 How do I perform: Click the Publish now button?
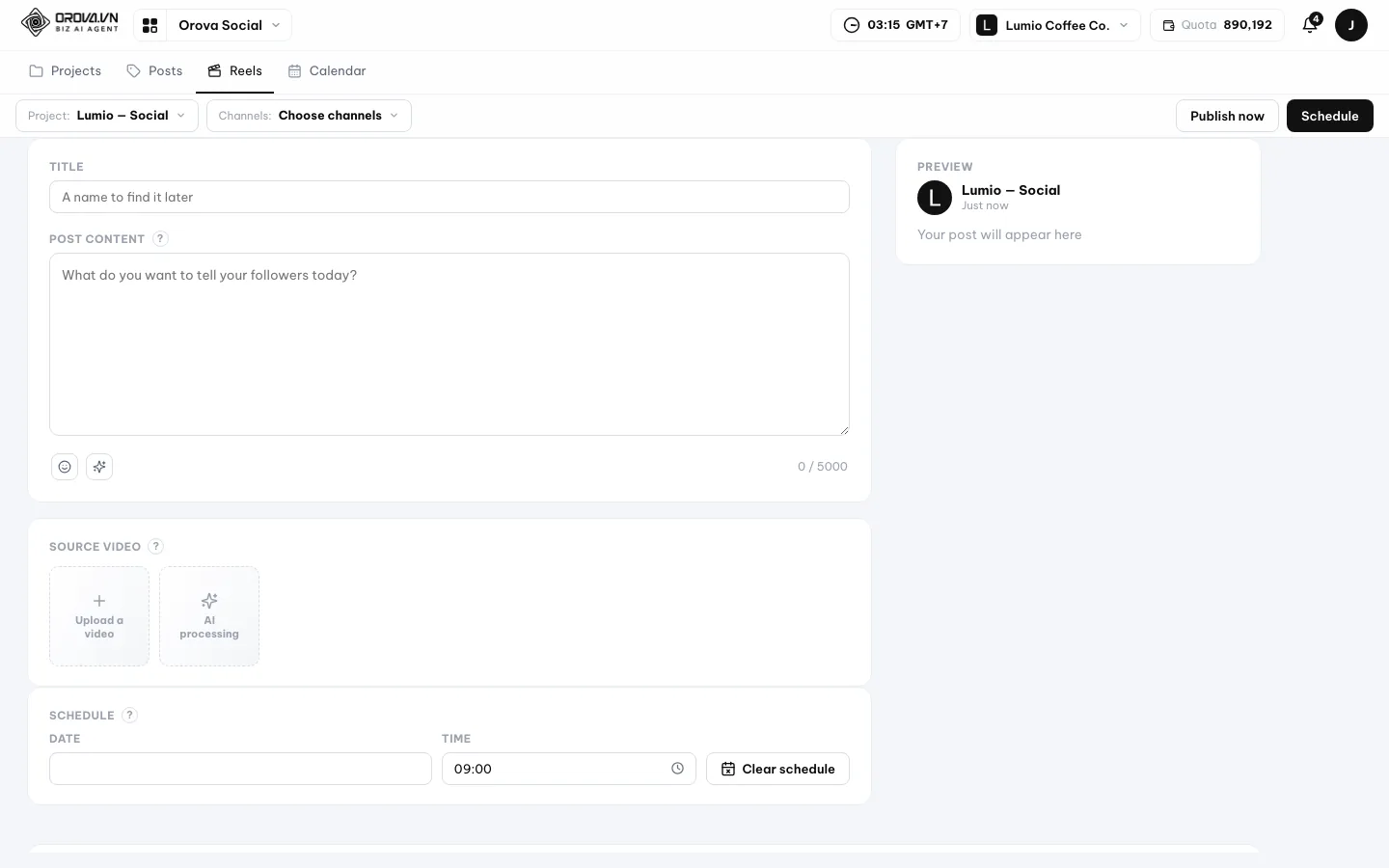coord(1227,116)
